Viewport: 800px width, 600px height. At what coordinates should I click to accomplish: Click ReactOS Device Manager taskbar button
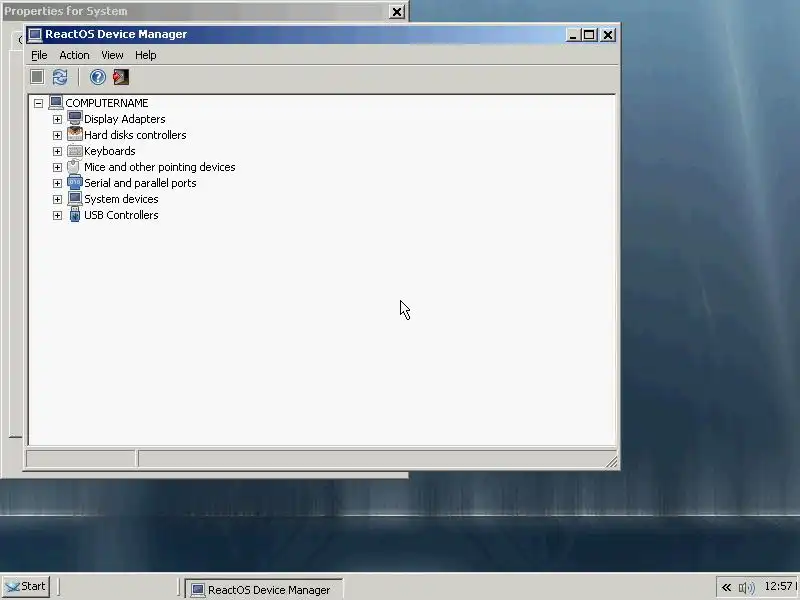(263, 589)
